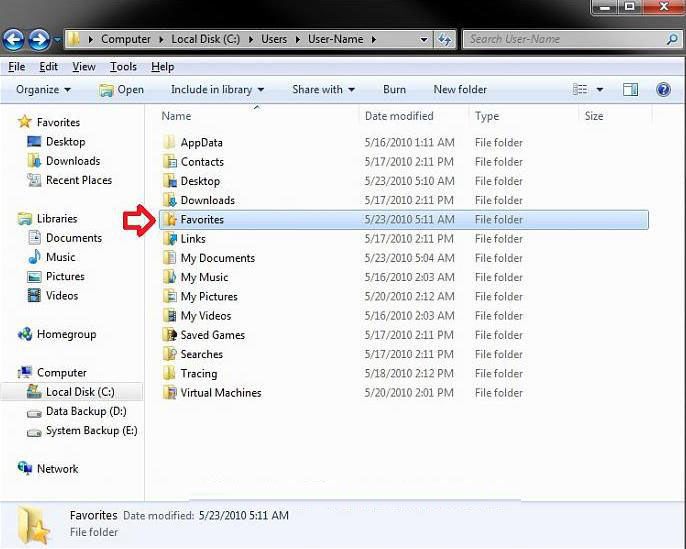Select the My Pictures folder icon
Screen dimensions: 686x549
169,296
